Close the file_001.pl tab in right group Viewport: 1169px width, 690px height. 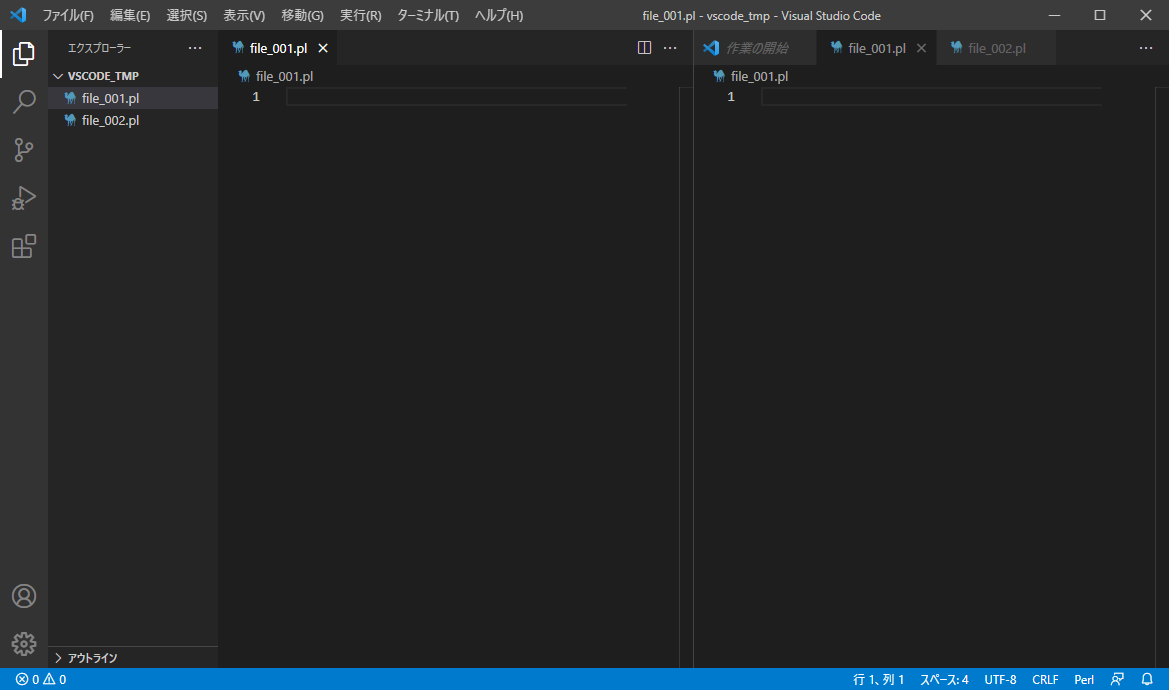921,48
